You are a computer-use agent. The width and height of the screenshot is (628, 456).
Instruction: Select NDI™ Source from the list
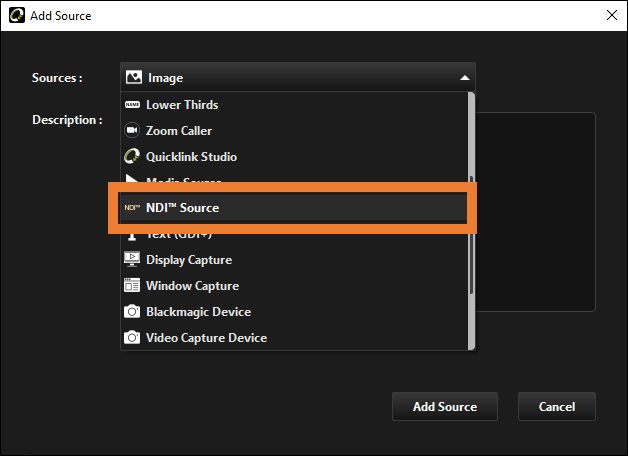tap(293, 207)
